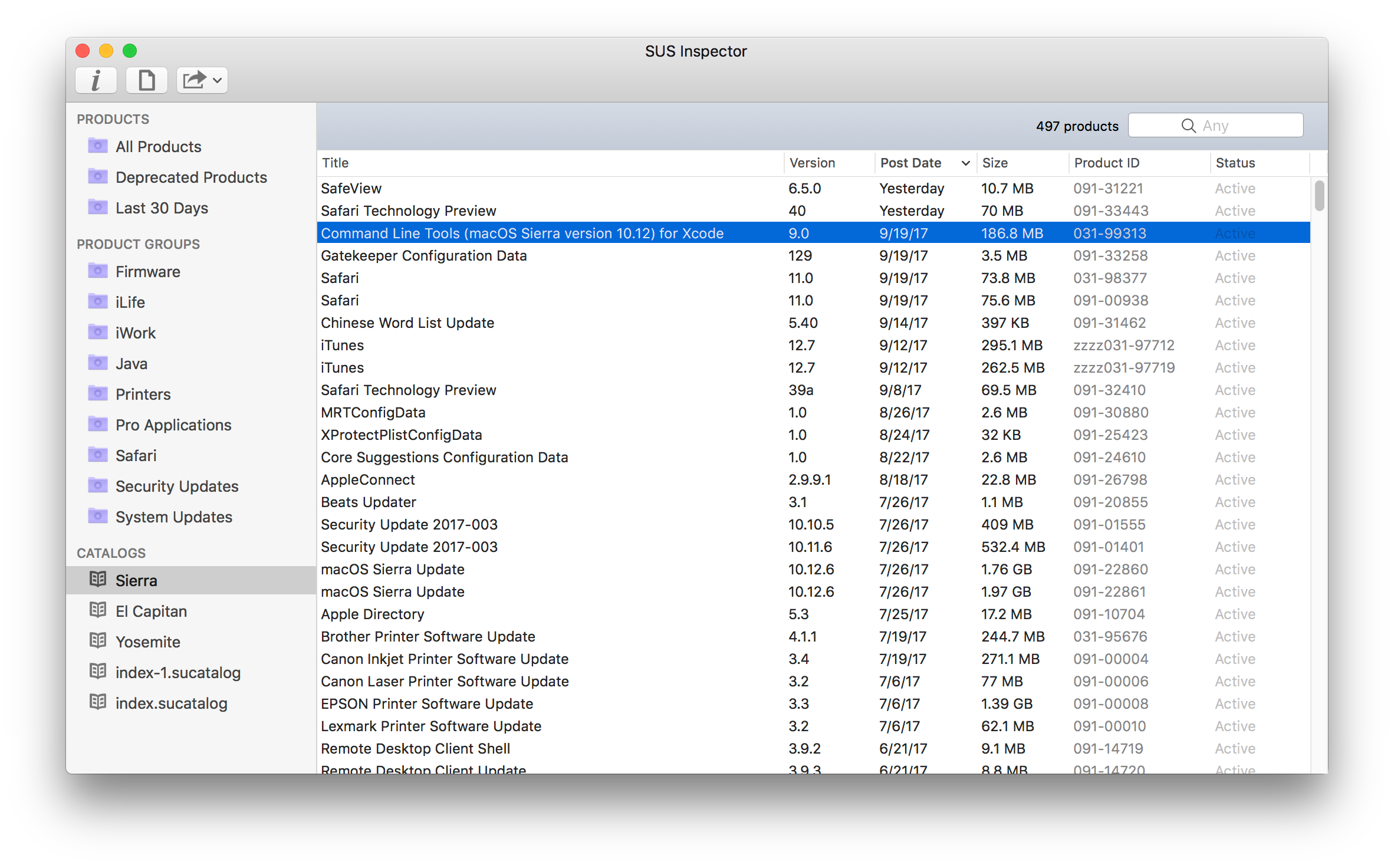Viewport: 1394px width, 868px height.
Task: Select the SafeView row
Action: tap(813, 188)
